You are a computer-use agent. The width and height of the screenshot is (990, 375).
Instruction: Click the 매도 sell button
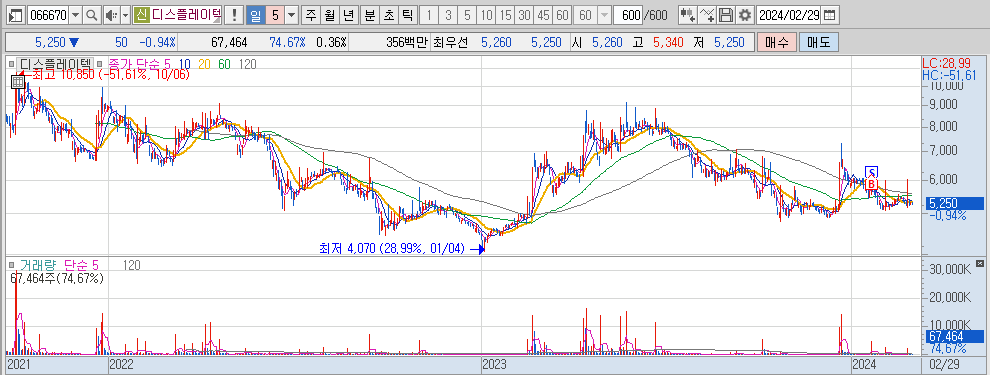point(818,42)
